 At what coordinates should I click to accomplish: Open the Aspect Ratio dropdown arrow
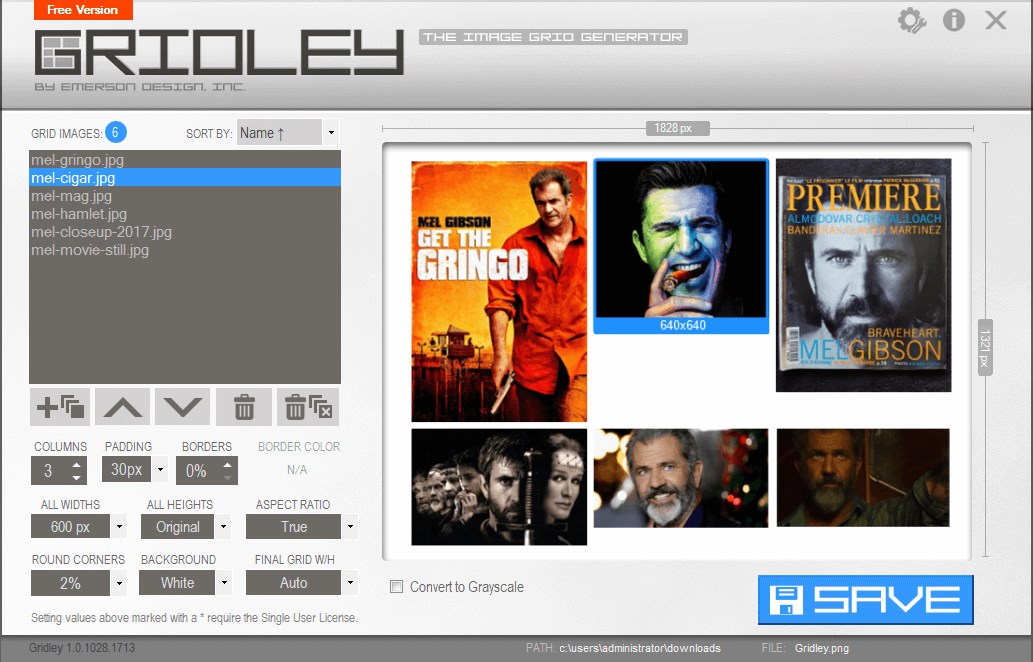350,526
